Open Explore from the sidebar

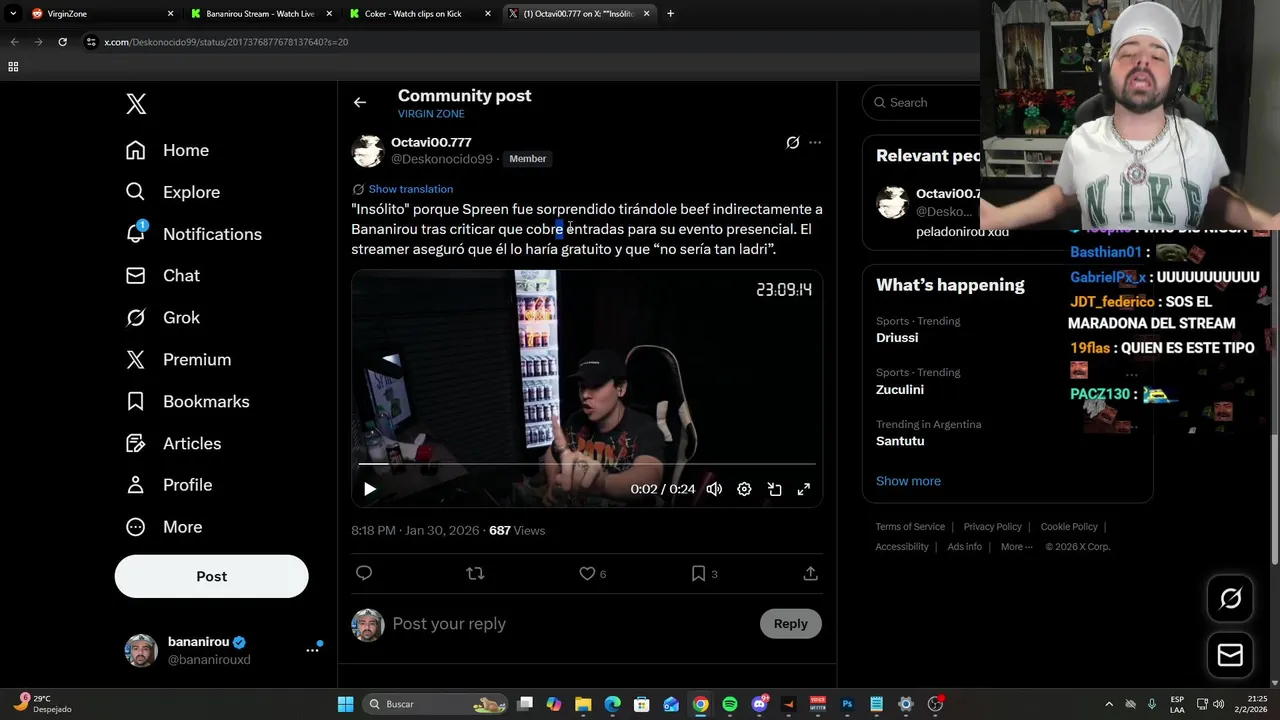click(x=172, y=192)
